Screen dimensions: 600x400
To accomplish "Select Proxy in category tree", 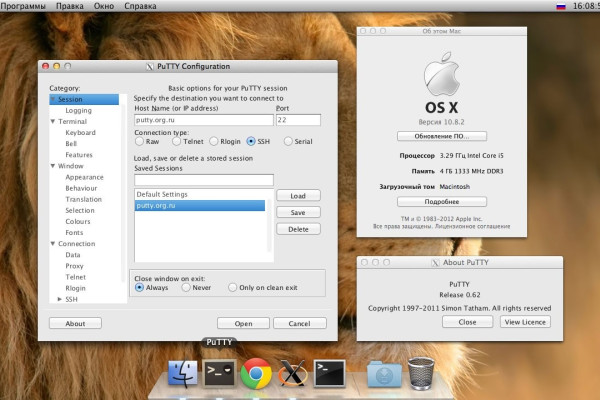I will (74, 266).
